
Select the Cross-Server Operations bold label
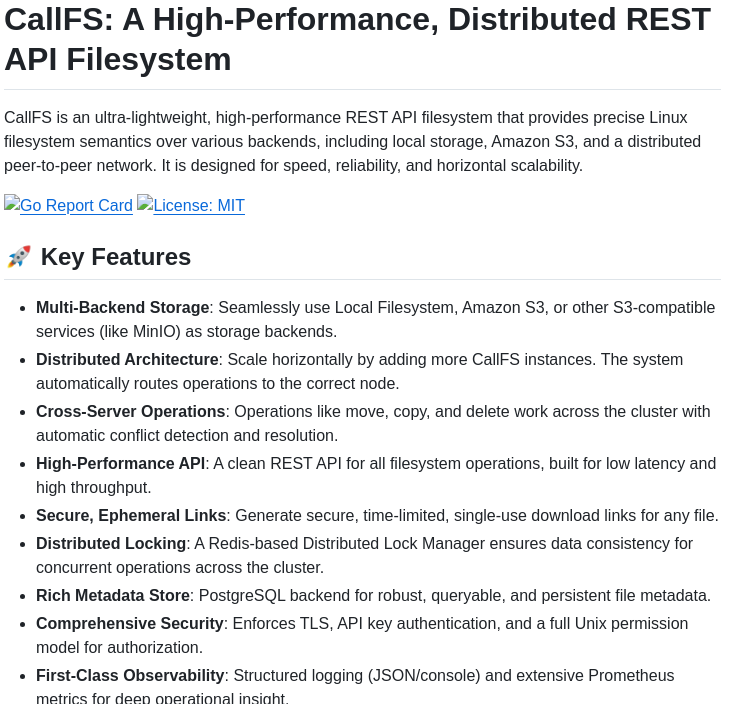pos(130,412)
